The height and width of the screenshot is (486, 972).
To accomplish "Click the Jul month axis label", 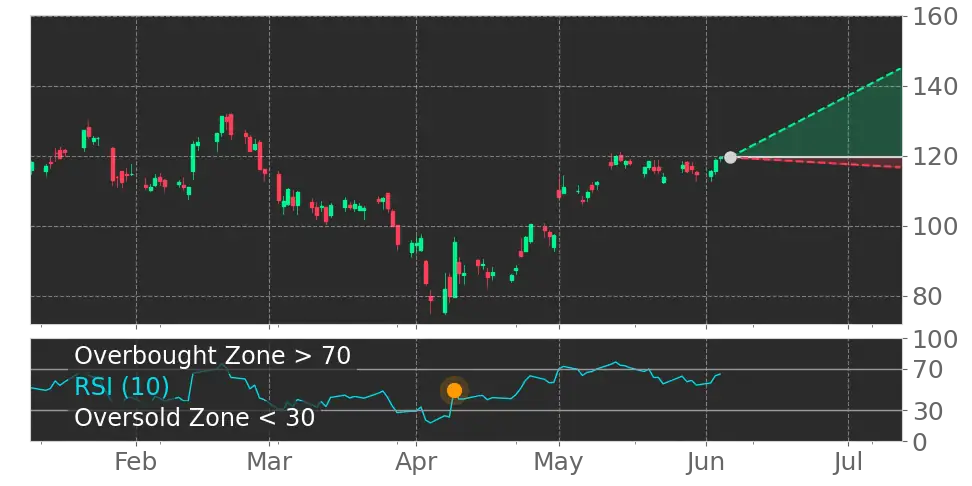I will coord(848,462).
